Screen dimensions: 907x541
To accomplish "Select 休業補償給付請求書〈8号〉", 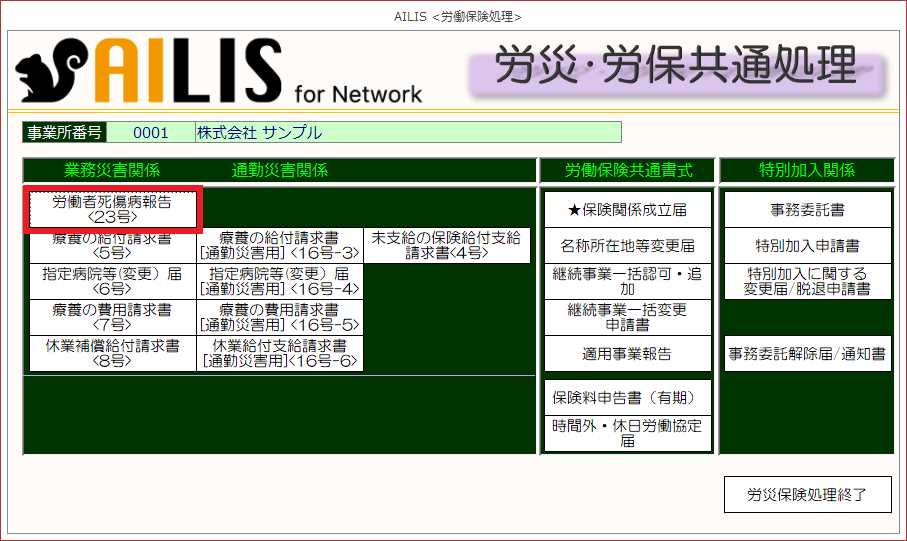I will point(112,353).
